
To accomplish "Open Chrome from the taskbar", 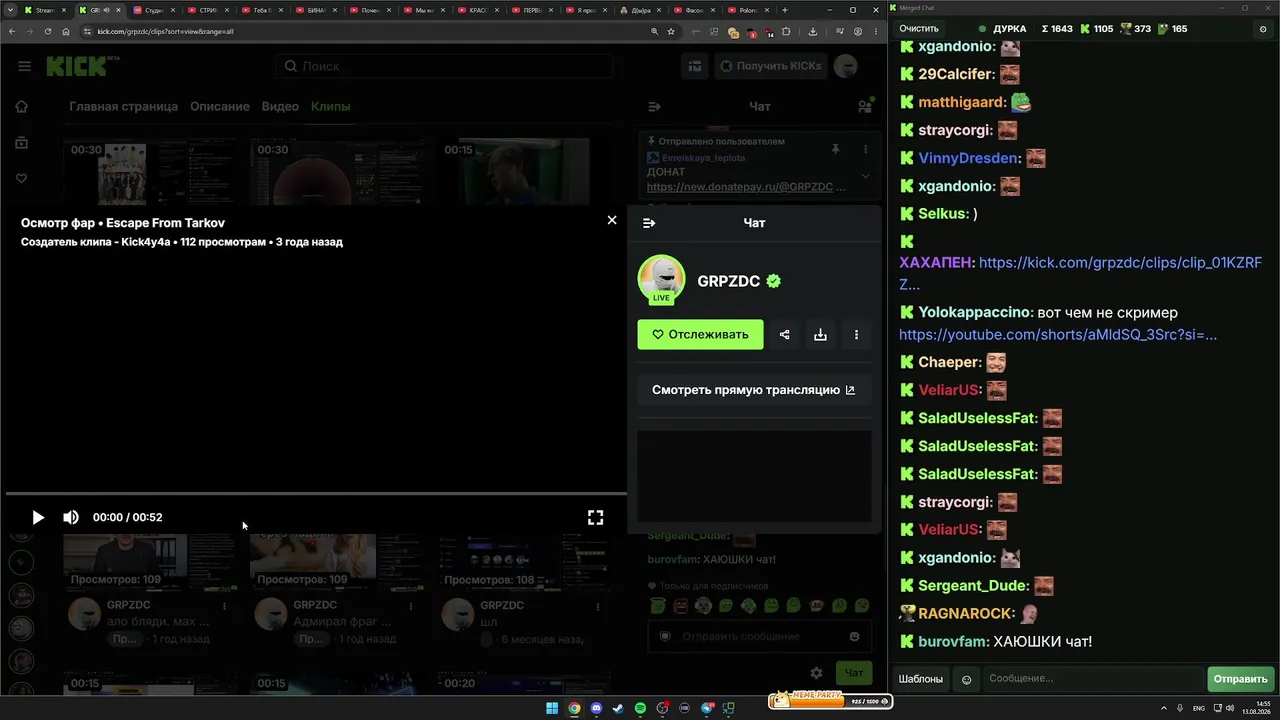I will tap(574, 708).
